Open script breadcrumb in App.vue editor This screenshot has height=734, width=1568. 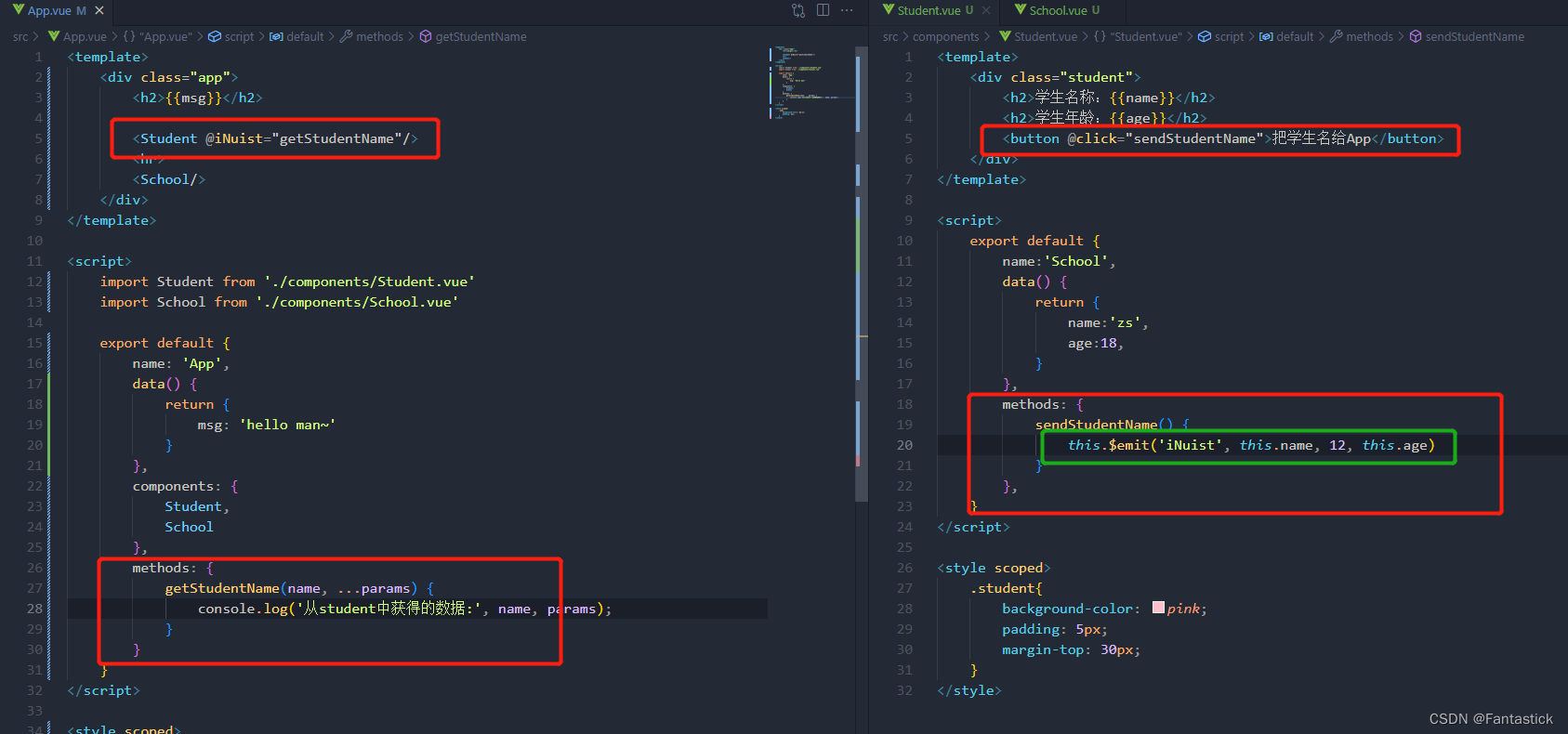point(231,36)
